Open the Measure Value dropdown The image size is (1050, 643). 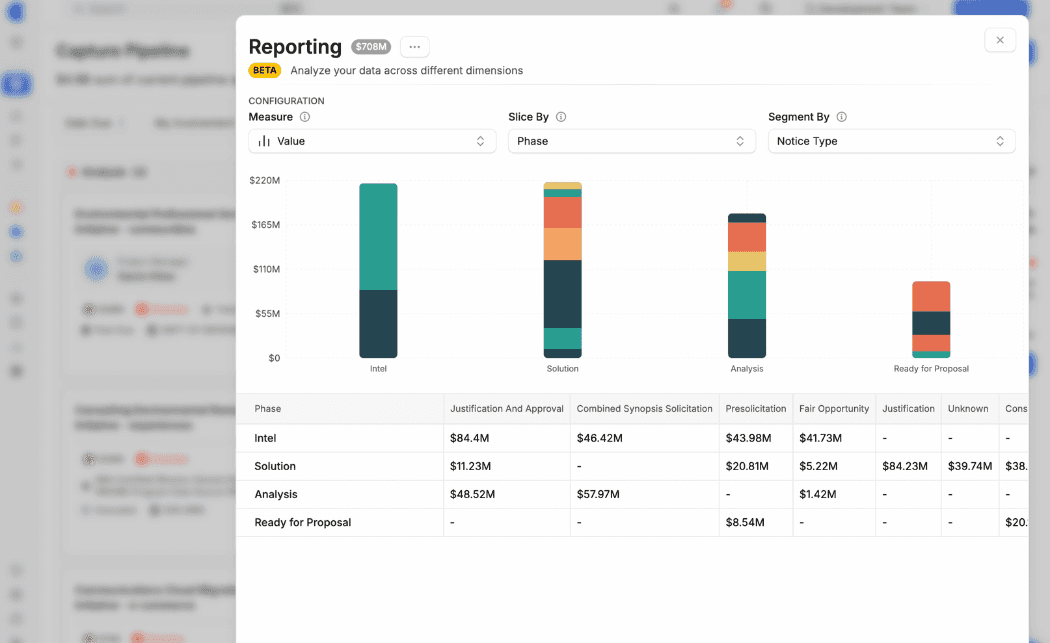point(372,141)
